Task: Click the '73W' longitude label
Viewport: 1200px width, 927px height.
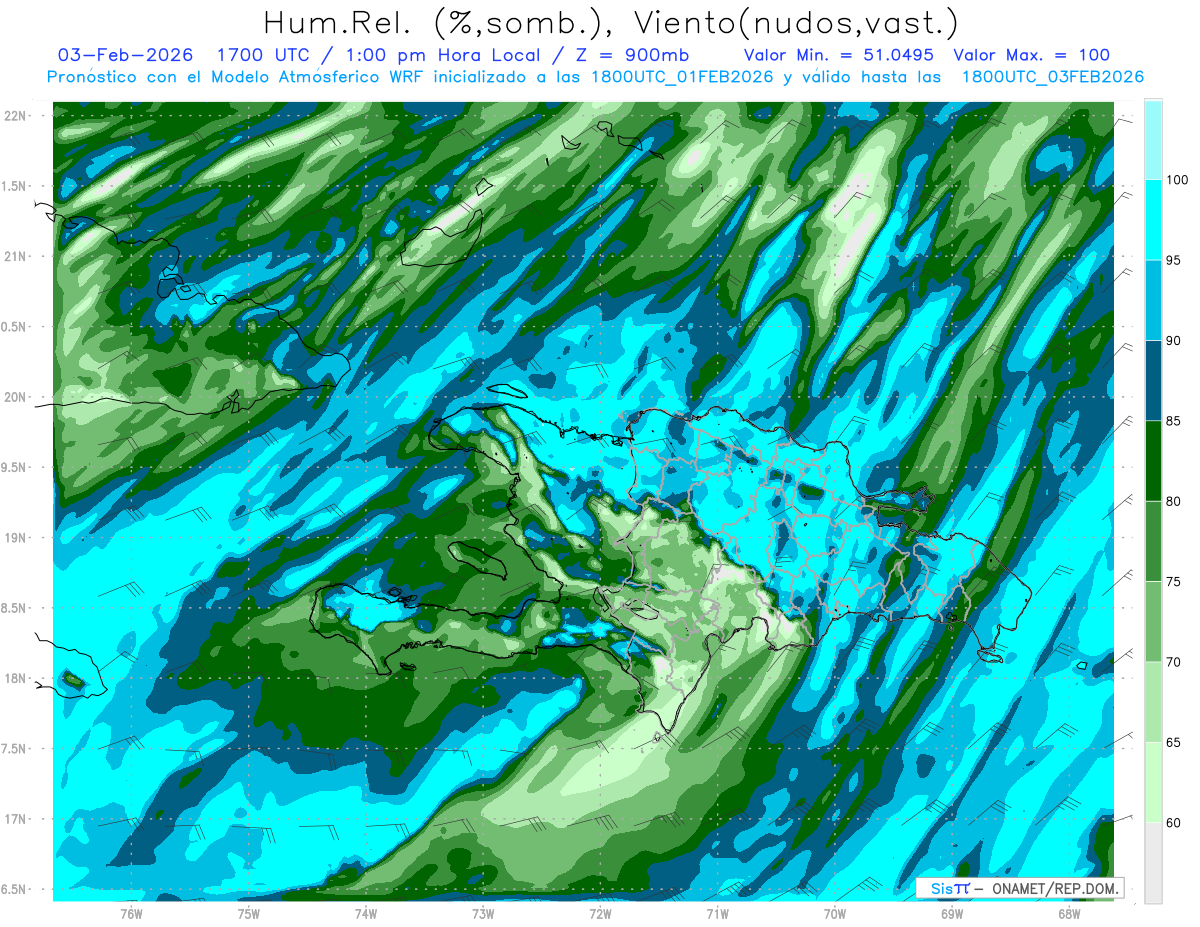Action: click(483, 913)
